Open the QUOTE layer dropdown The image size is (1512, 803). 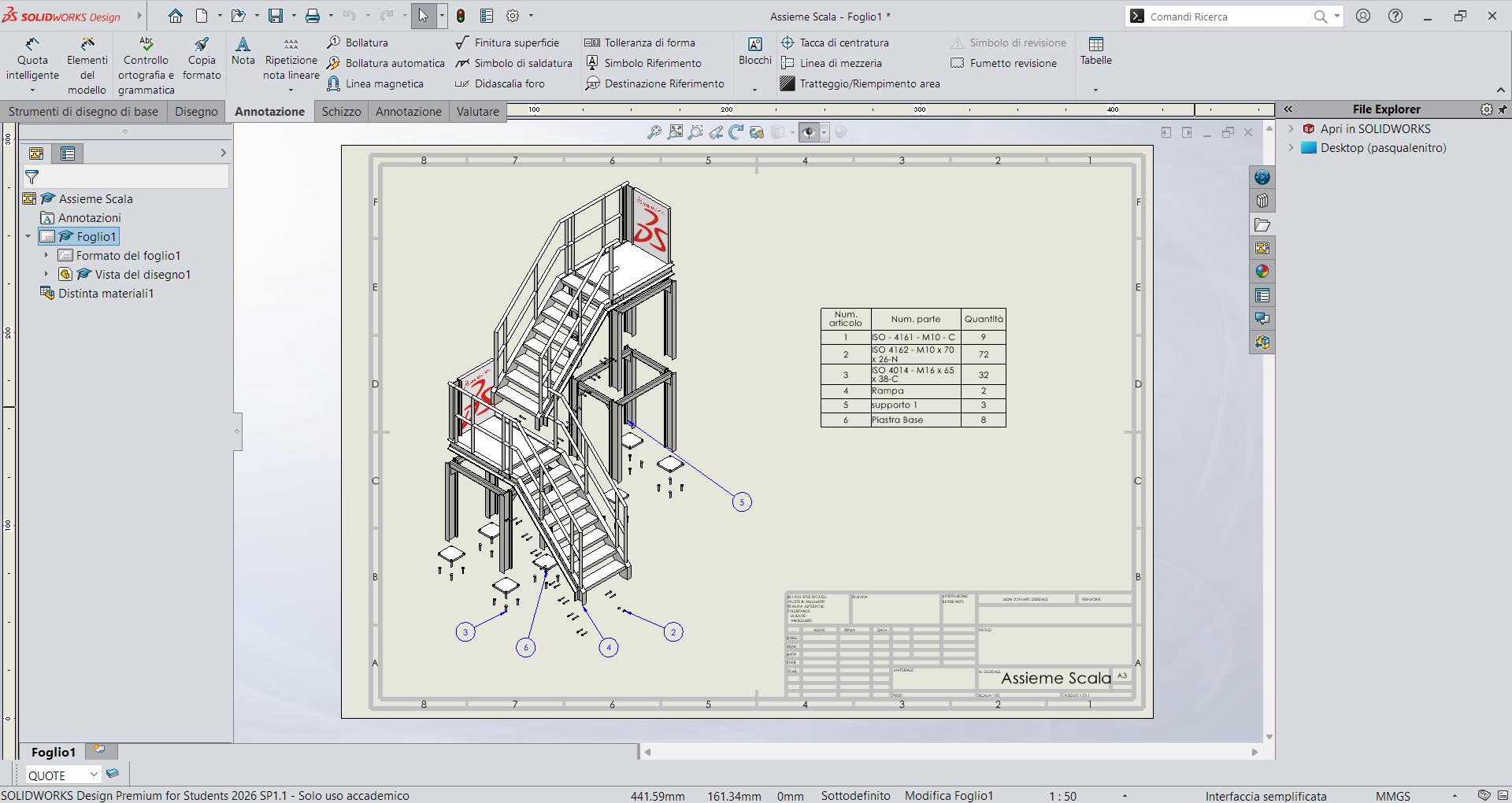(x=63, y=775)
